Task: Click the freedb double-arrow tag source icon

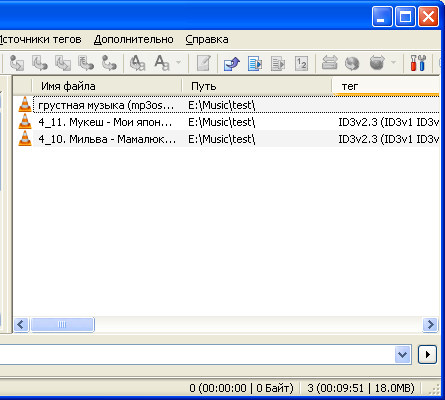Action: [x=329, y=63]
